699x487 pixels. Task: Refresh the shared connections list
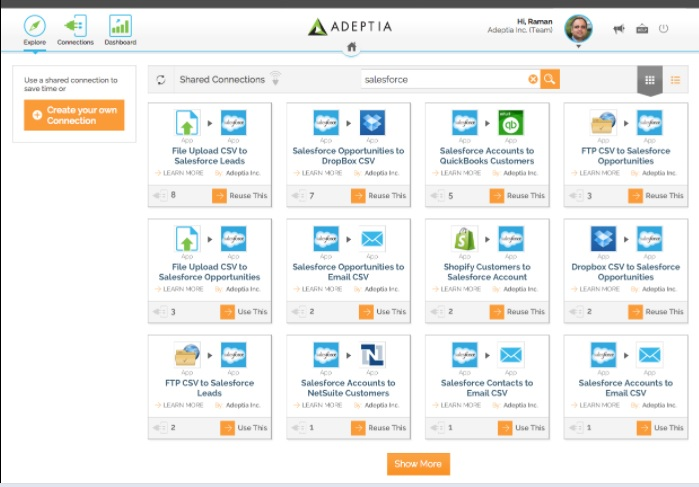pos(161,79)
